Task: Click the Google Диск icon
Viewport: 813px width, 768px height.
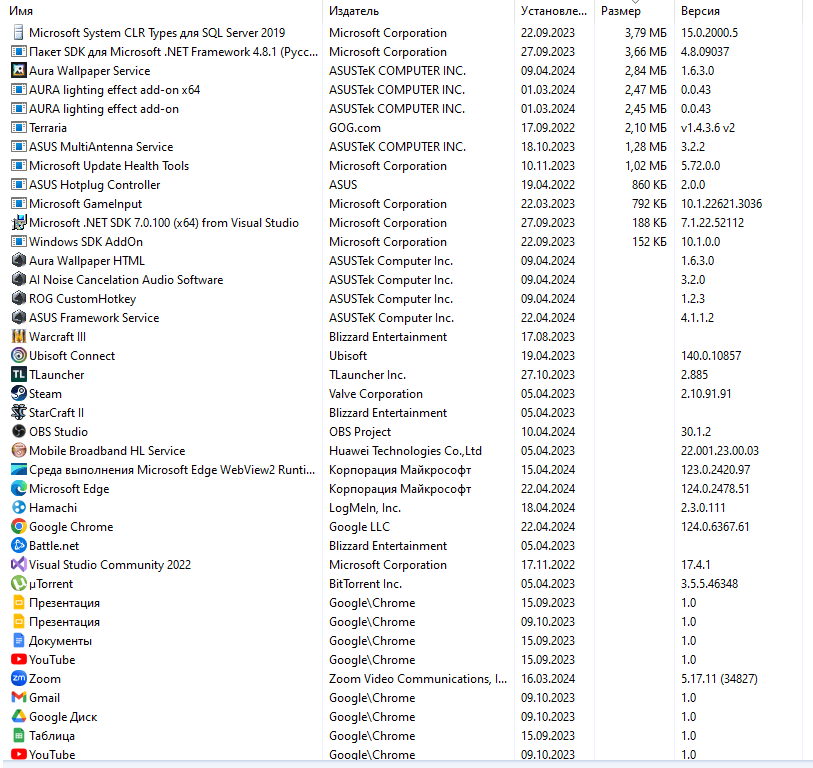Action: tap(17, 717)
